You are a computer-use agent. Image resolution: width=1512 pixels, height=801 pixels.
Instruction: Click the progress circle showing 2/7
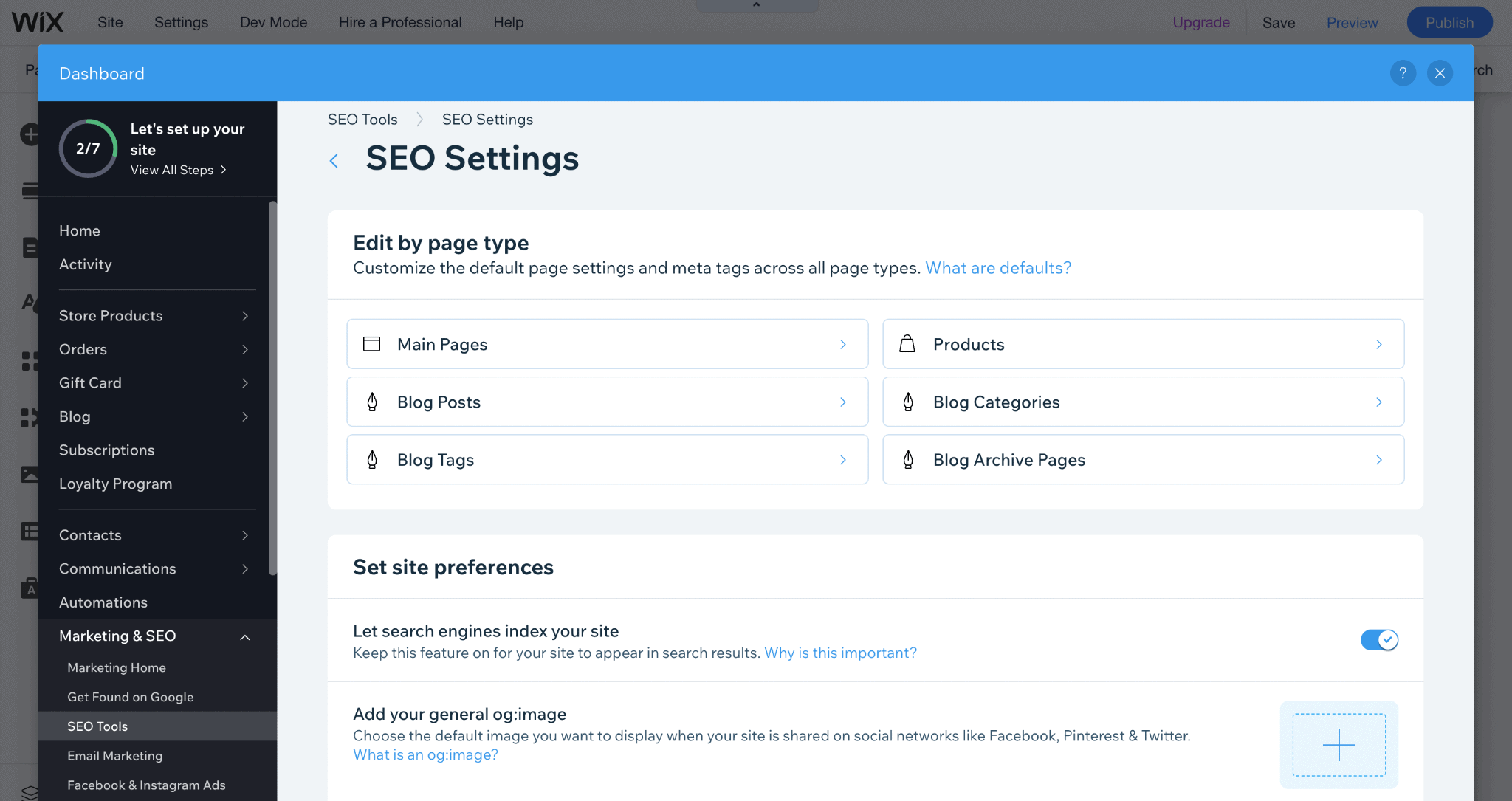click(x=88, y=148)
